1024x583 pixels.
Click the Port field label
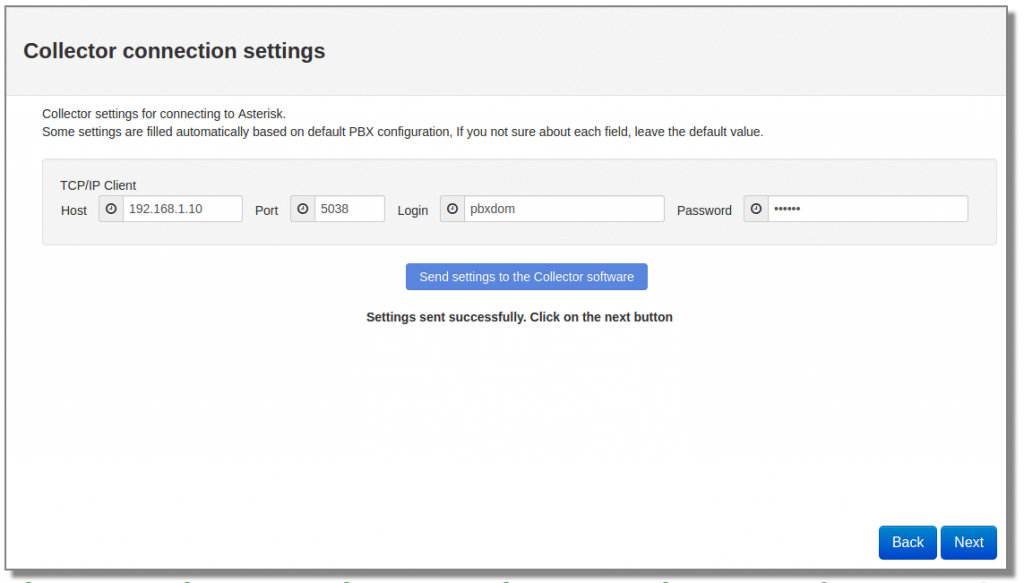coord(266,210)
